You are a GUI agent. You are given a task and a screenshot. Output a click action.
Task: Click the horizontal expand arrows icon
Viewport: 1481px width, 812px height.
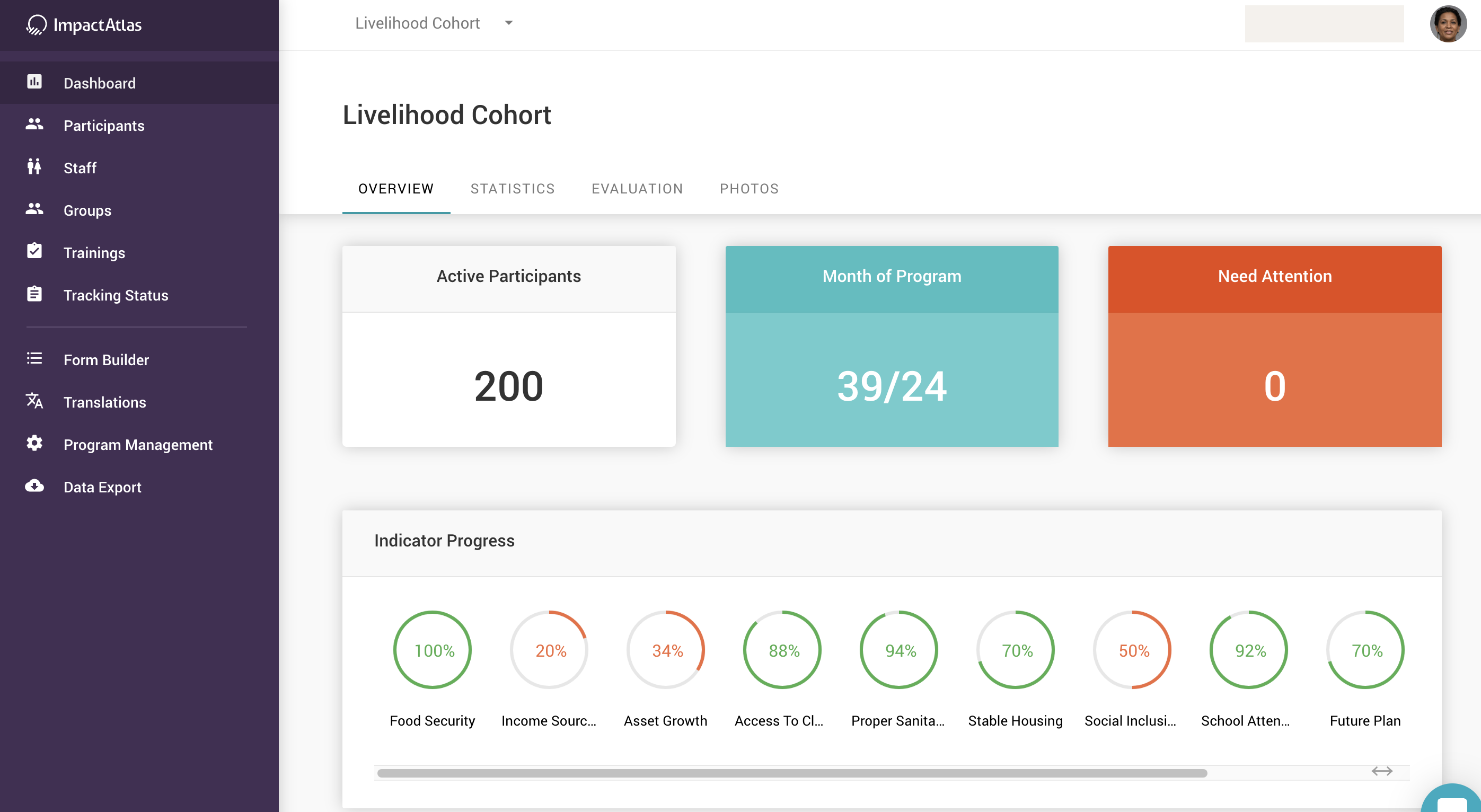(x=1381, y=771)
